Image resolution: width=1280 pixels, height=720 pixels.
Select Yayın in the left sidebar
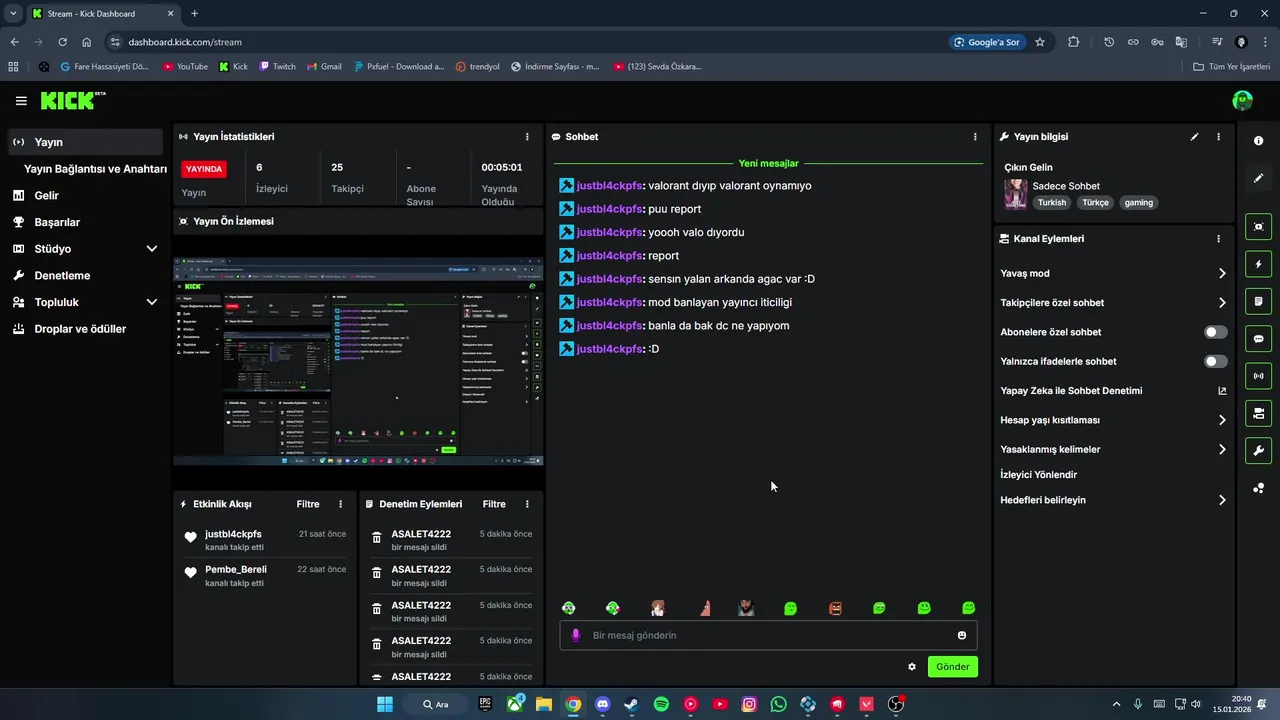tap(85, 142)
